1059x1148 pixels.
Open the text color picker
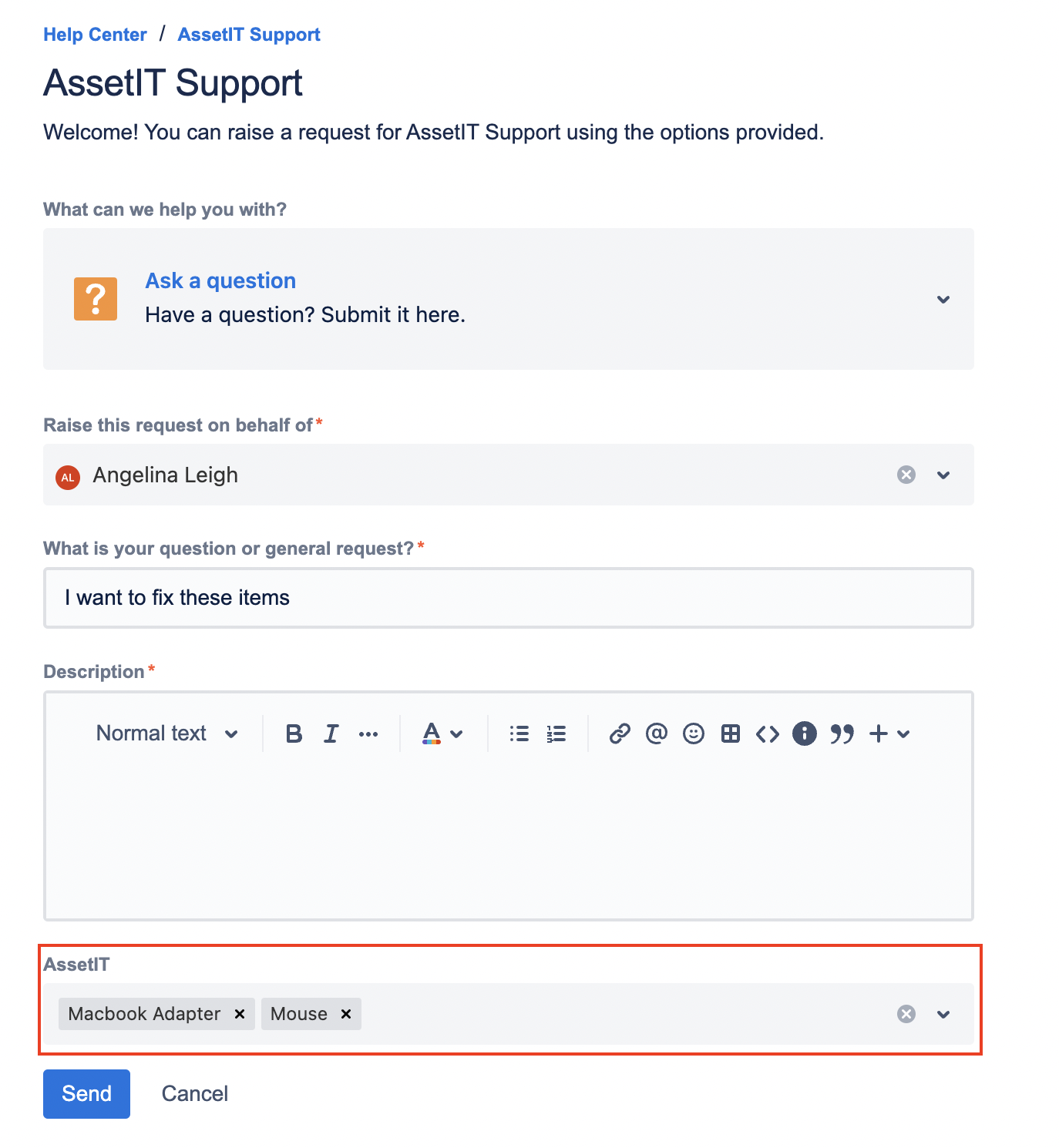click(442, 733)
